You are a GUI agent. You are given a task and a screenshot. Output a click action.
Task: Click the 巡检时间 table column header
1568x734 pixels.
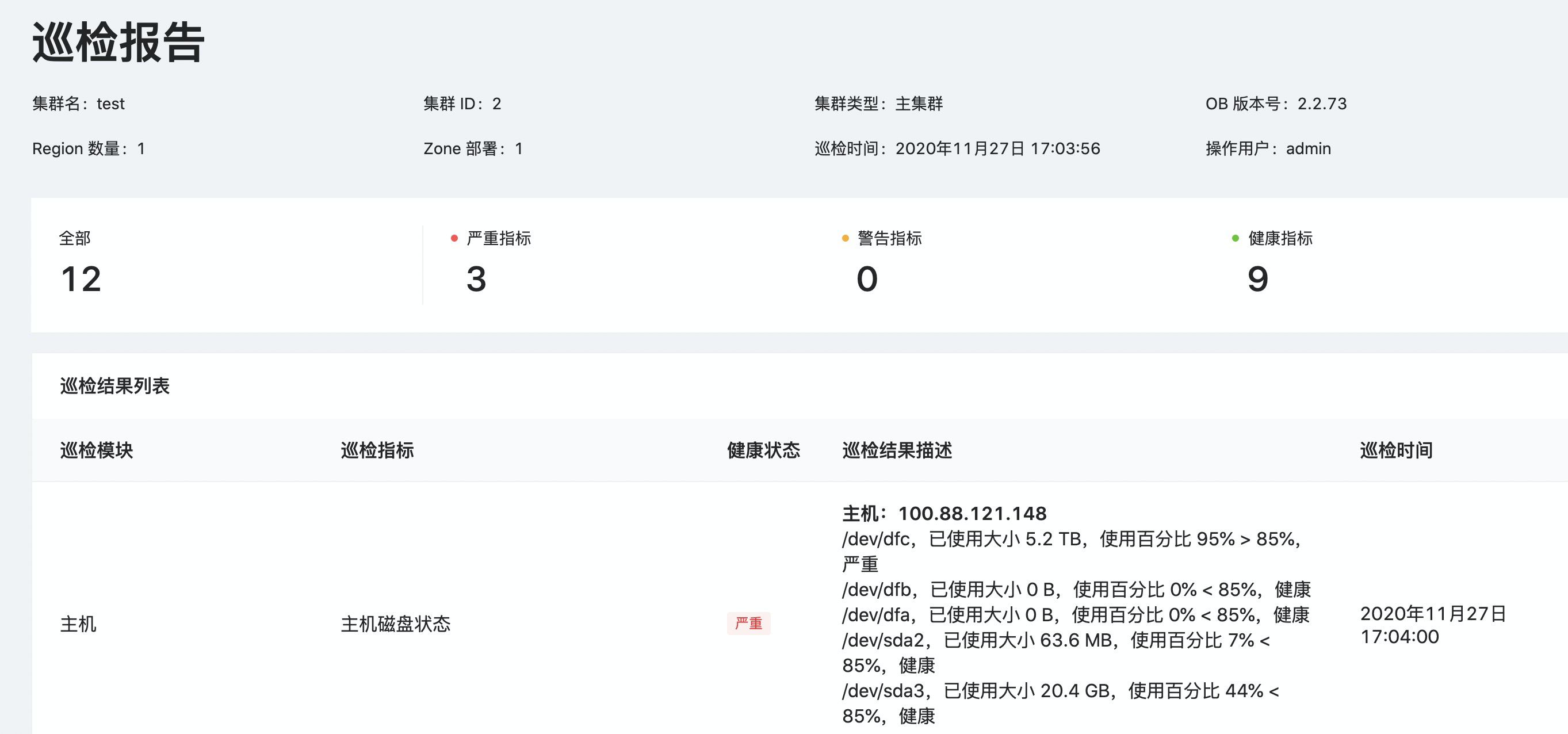tap(1397, 450)
